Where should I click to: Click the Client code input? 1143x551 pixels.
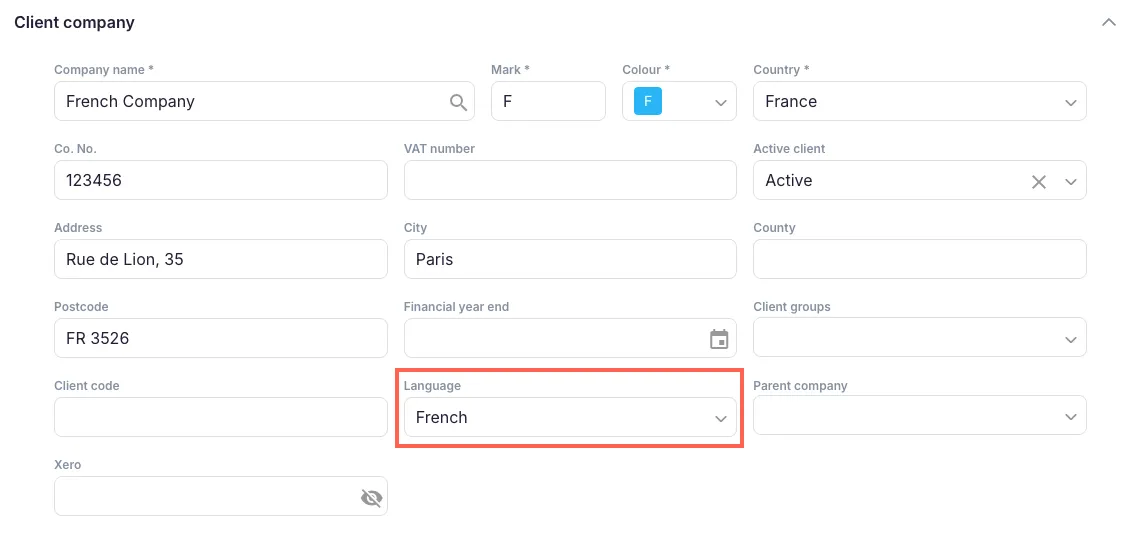point(220,417)
